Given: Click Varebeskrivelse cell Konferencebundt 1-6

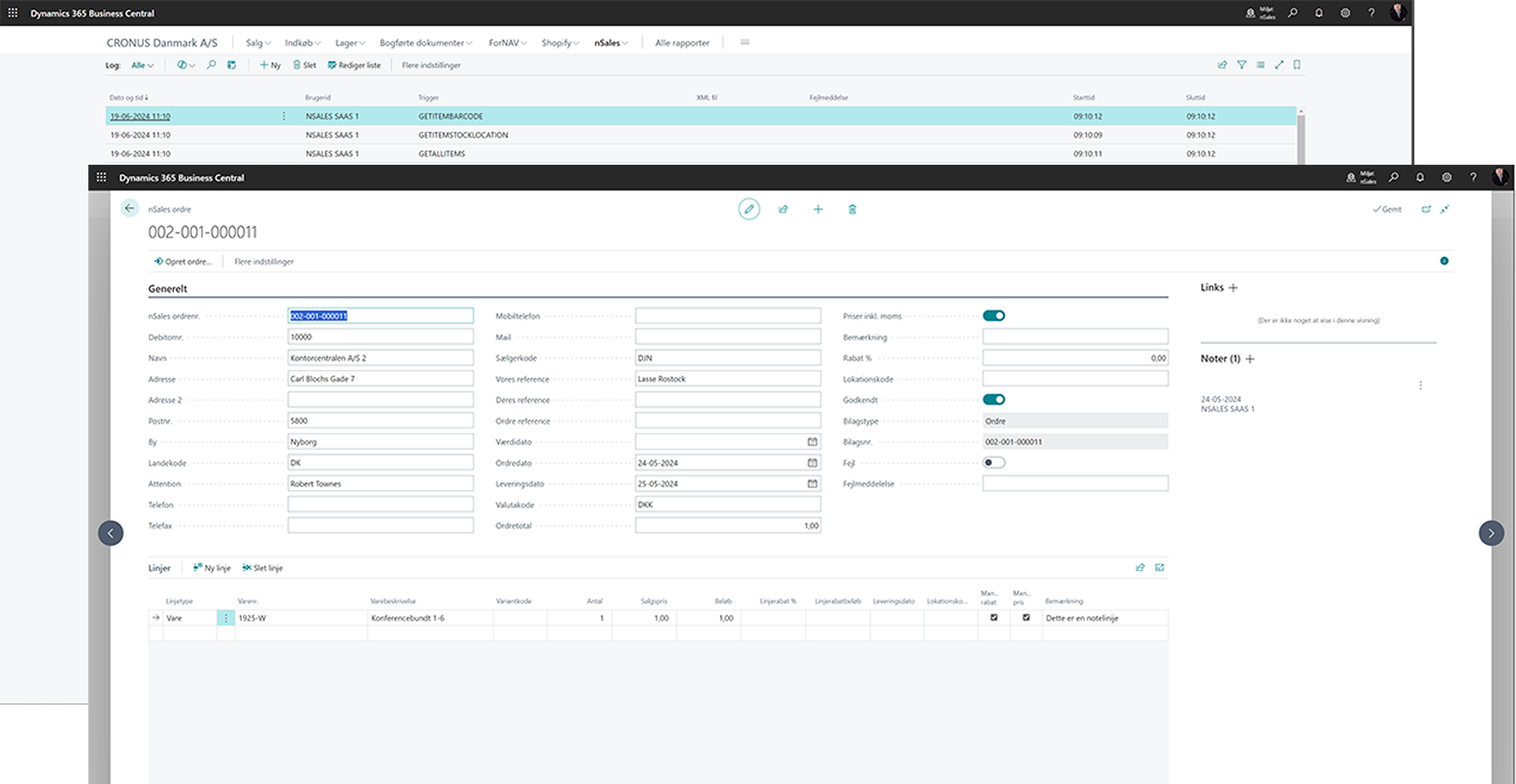Looking at the screenshot, I should click(x=430, y=618).
